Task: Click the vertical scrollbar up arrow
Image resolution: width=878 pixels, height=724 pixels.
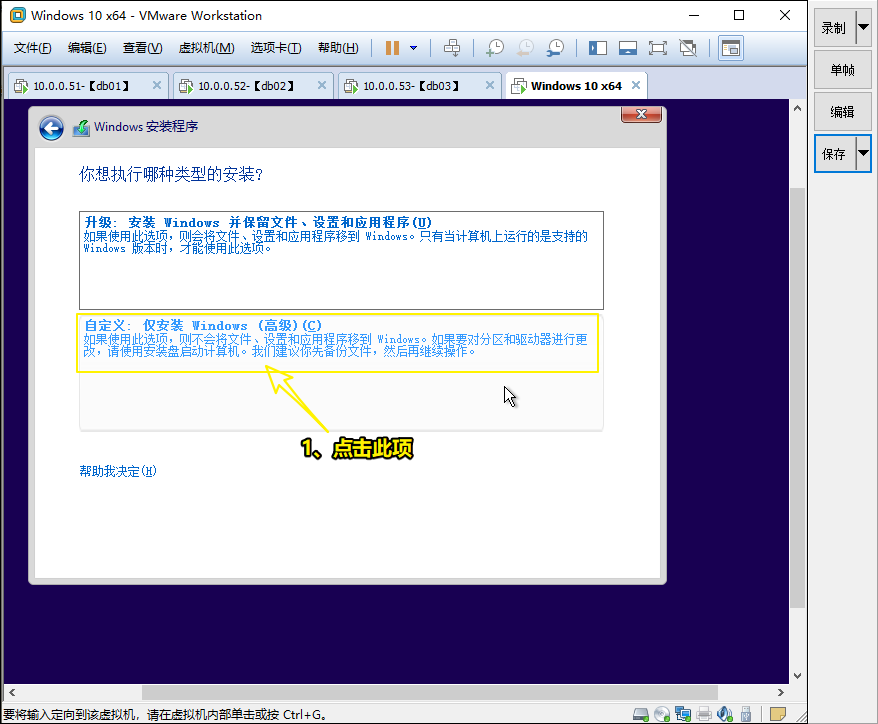Action: tap(797, 108)
